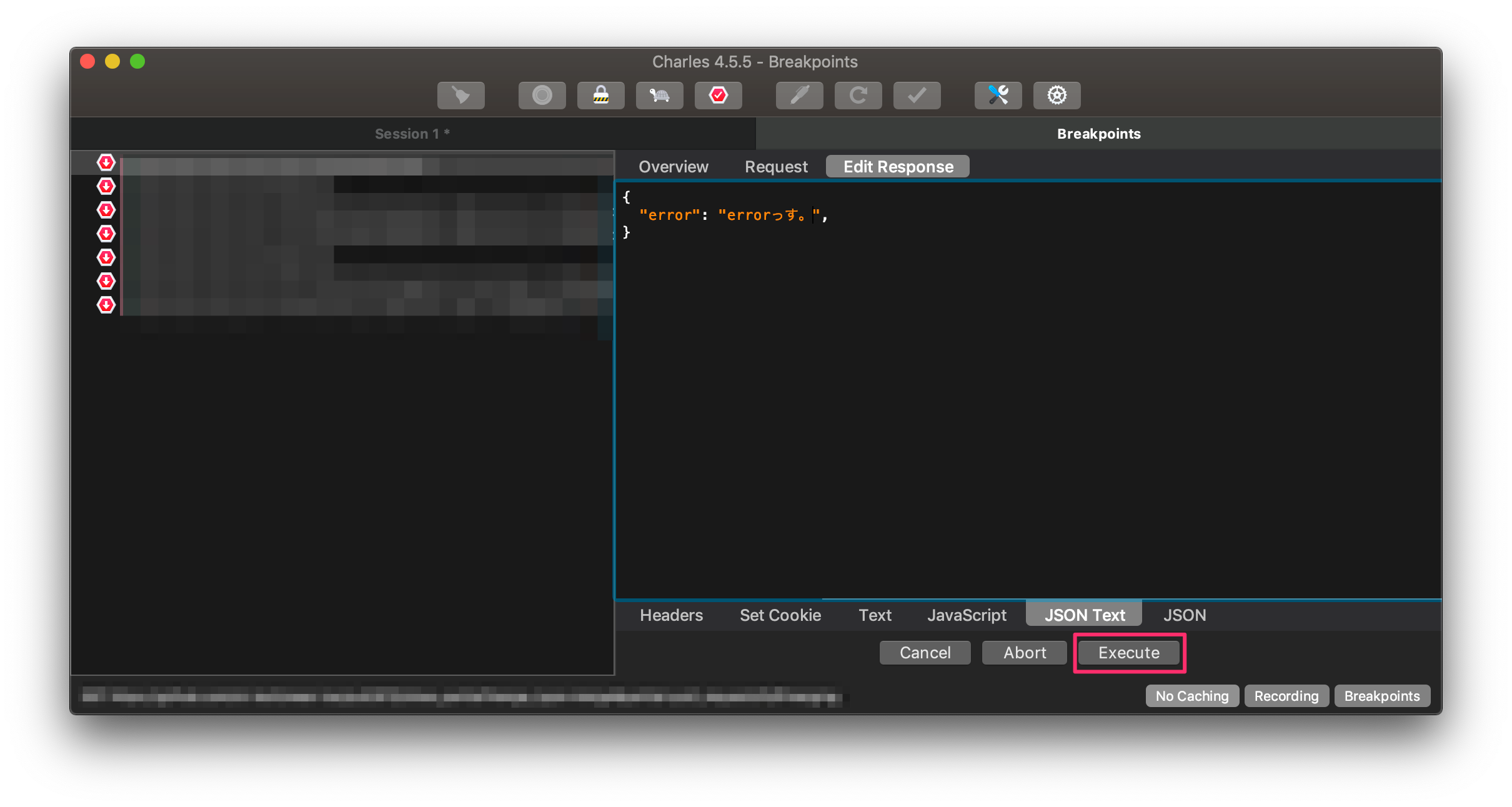Select the fifth breakpoint entry icon in the list
The height and width of the screenshot is (807, 1512).
click(106, 257)
